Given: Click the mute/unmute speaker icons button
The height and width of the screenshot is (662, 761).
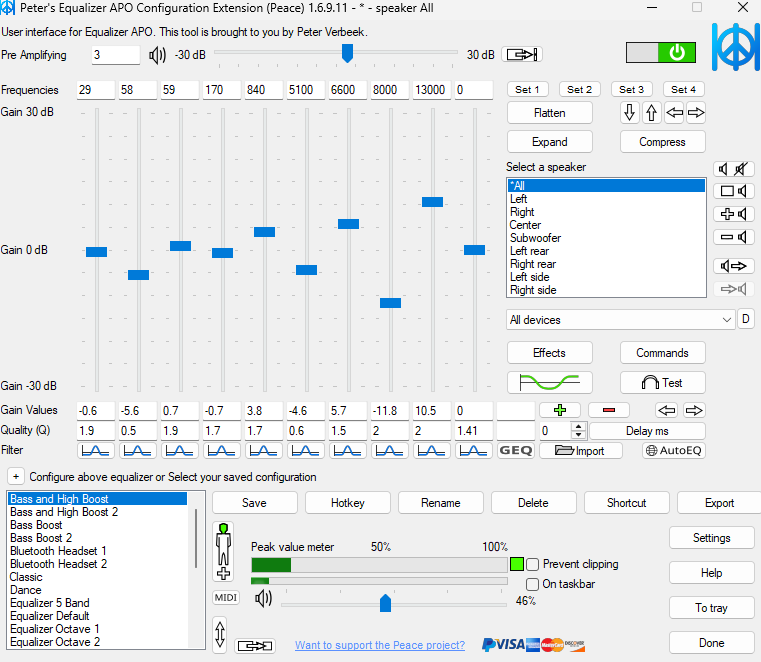Looking at the screenshot, I should click(733, 169).
